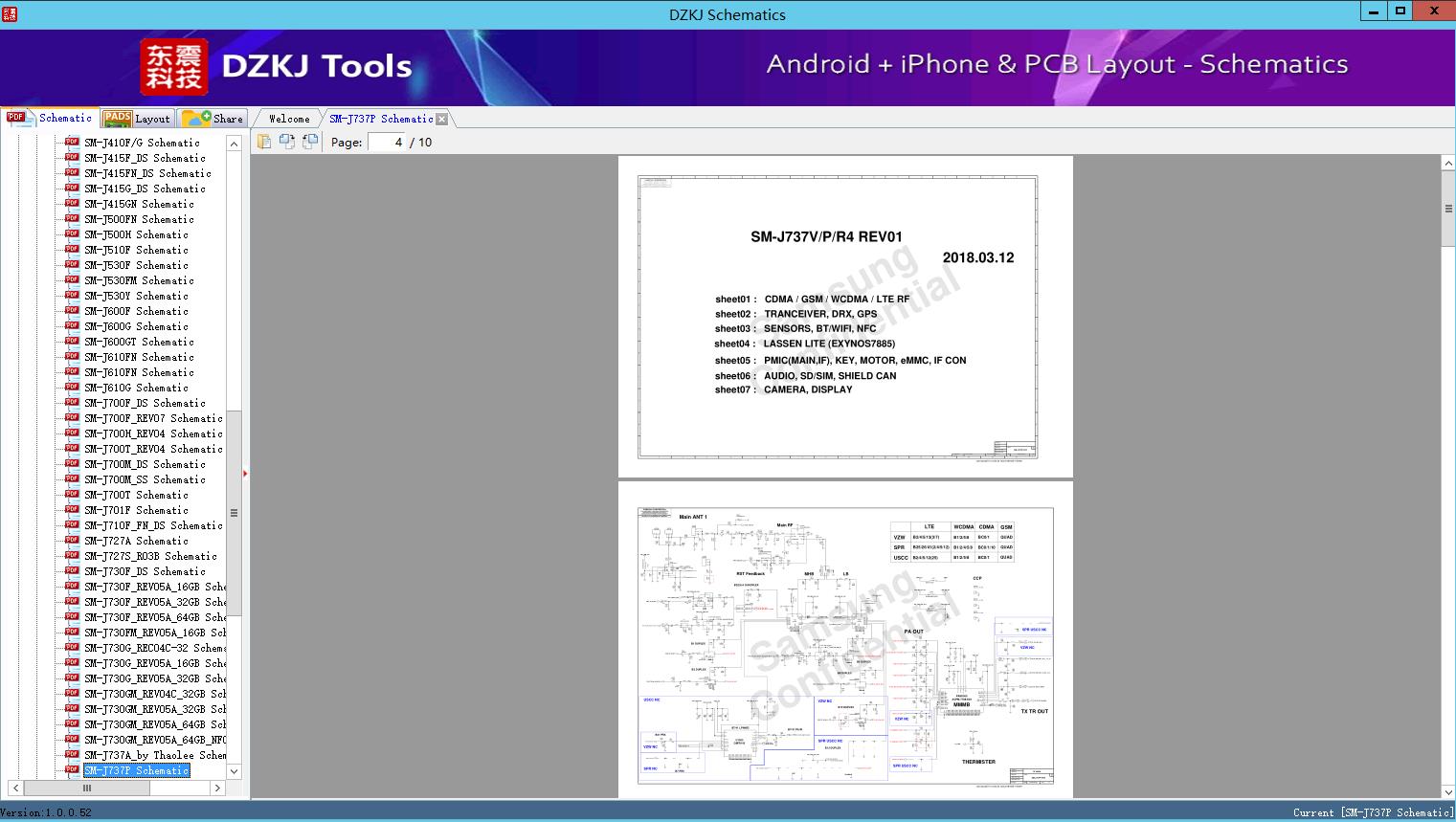This screenshot has width=1456, height=822.
Task: Click document viewer scroll down arrow
Action: pyautogui.click(x=1448, y=791)
